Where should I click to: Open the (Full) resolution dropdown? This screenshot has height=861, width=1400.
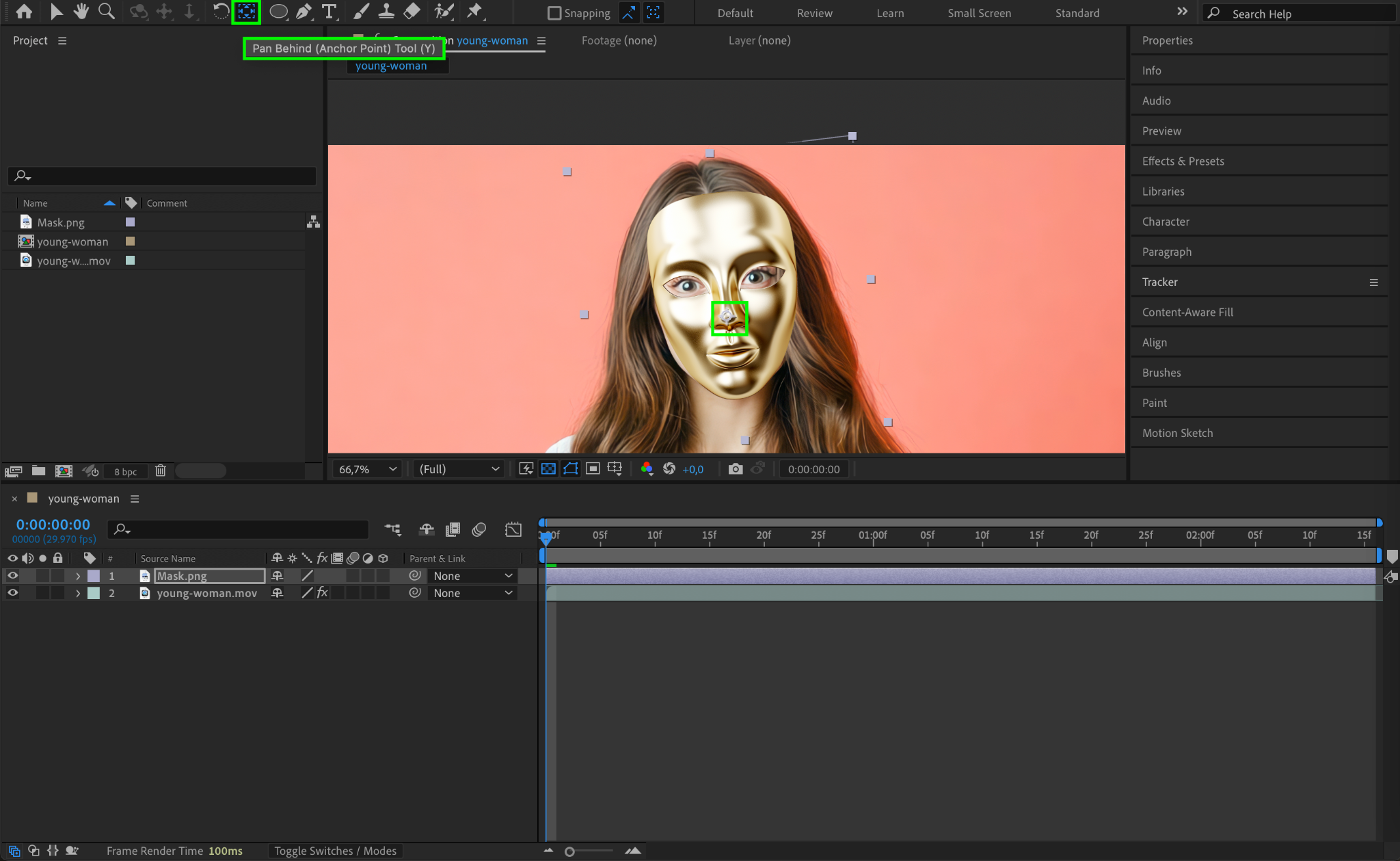459,469
